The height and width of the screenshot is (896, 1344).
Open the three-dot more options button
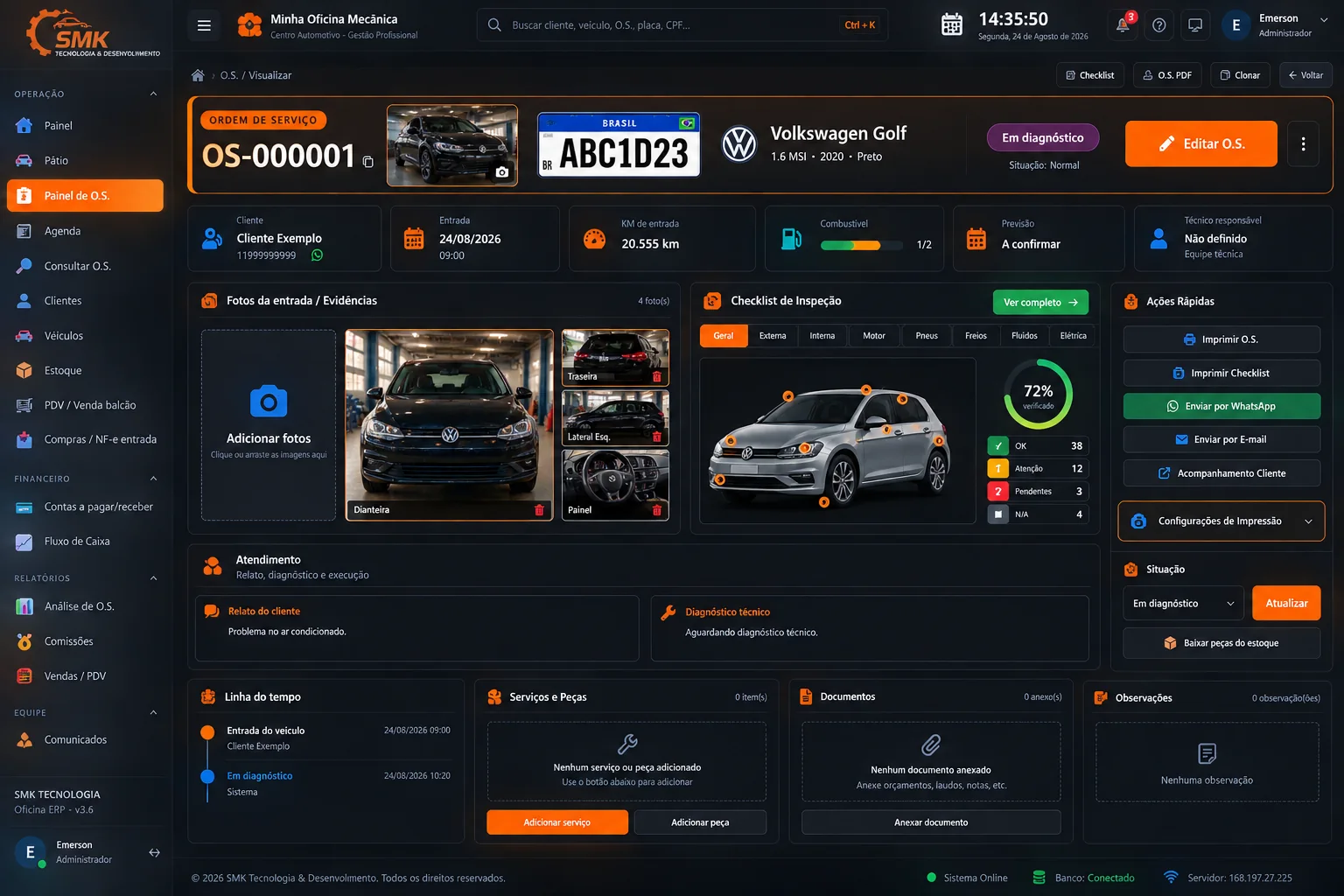[x=1303, y=143]
